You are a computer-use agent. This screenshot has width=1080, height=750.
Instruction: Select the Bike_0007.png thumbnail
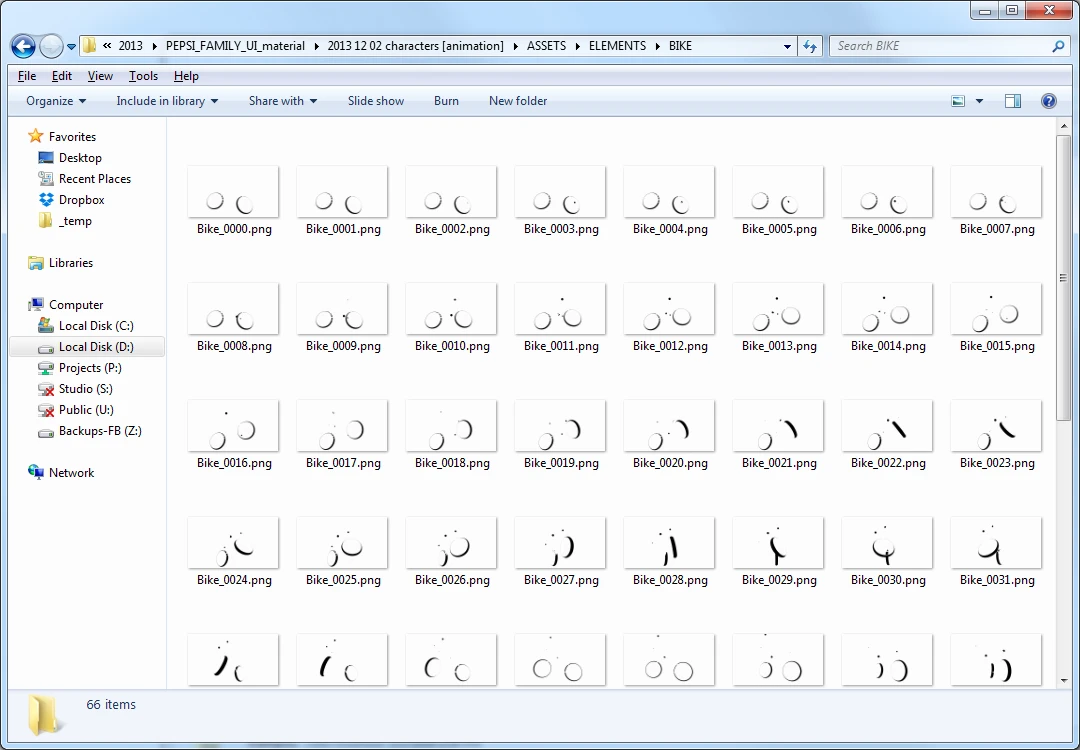[x=996, y=192]
